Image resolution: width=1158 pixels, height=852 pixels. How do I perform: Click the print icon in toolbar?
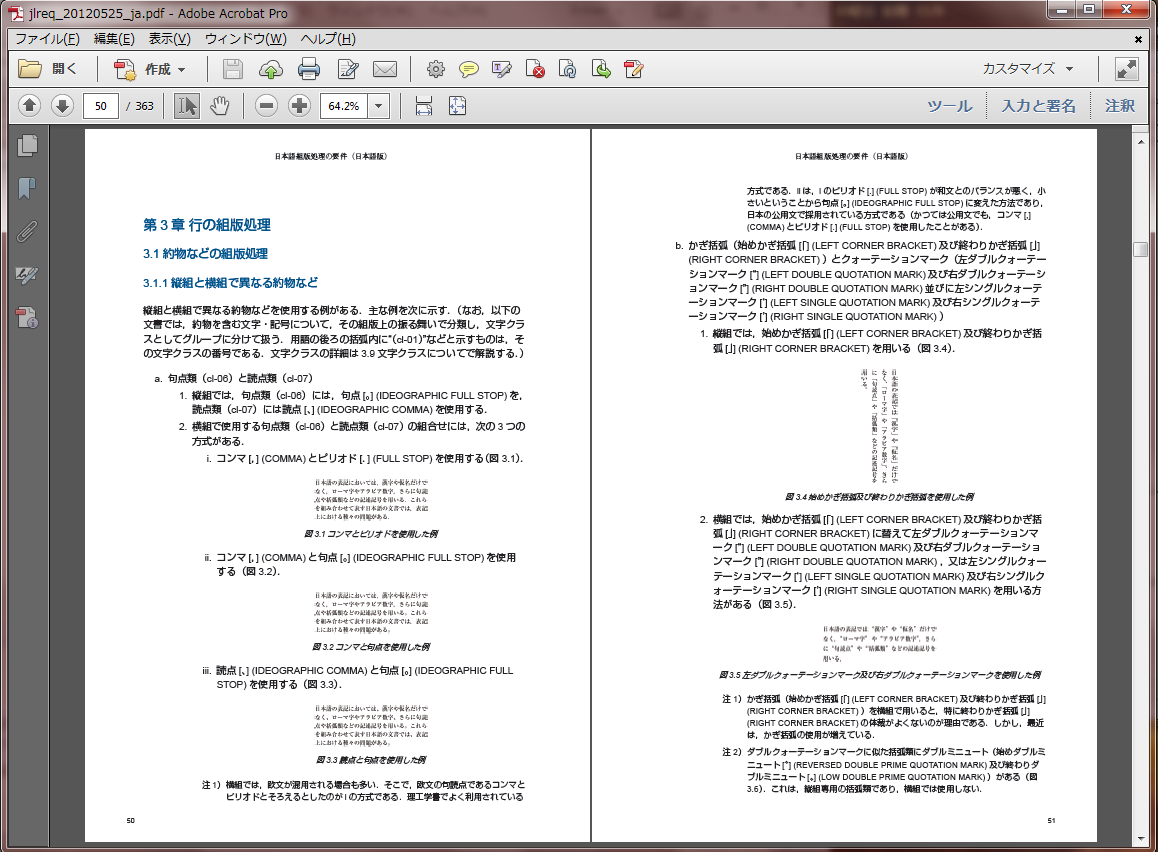tap(308, 69)
